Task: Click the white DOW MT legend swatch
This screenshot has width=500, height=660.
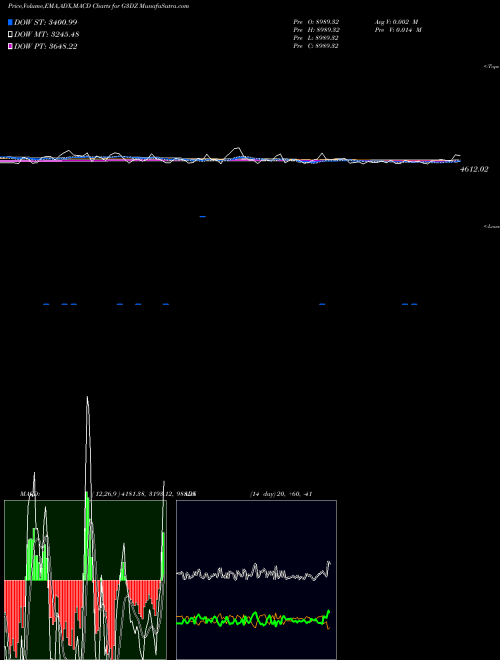Action: pyautogui.click(x=10, y=35)
